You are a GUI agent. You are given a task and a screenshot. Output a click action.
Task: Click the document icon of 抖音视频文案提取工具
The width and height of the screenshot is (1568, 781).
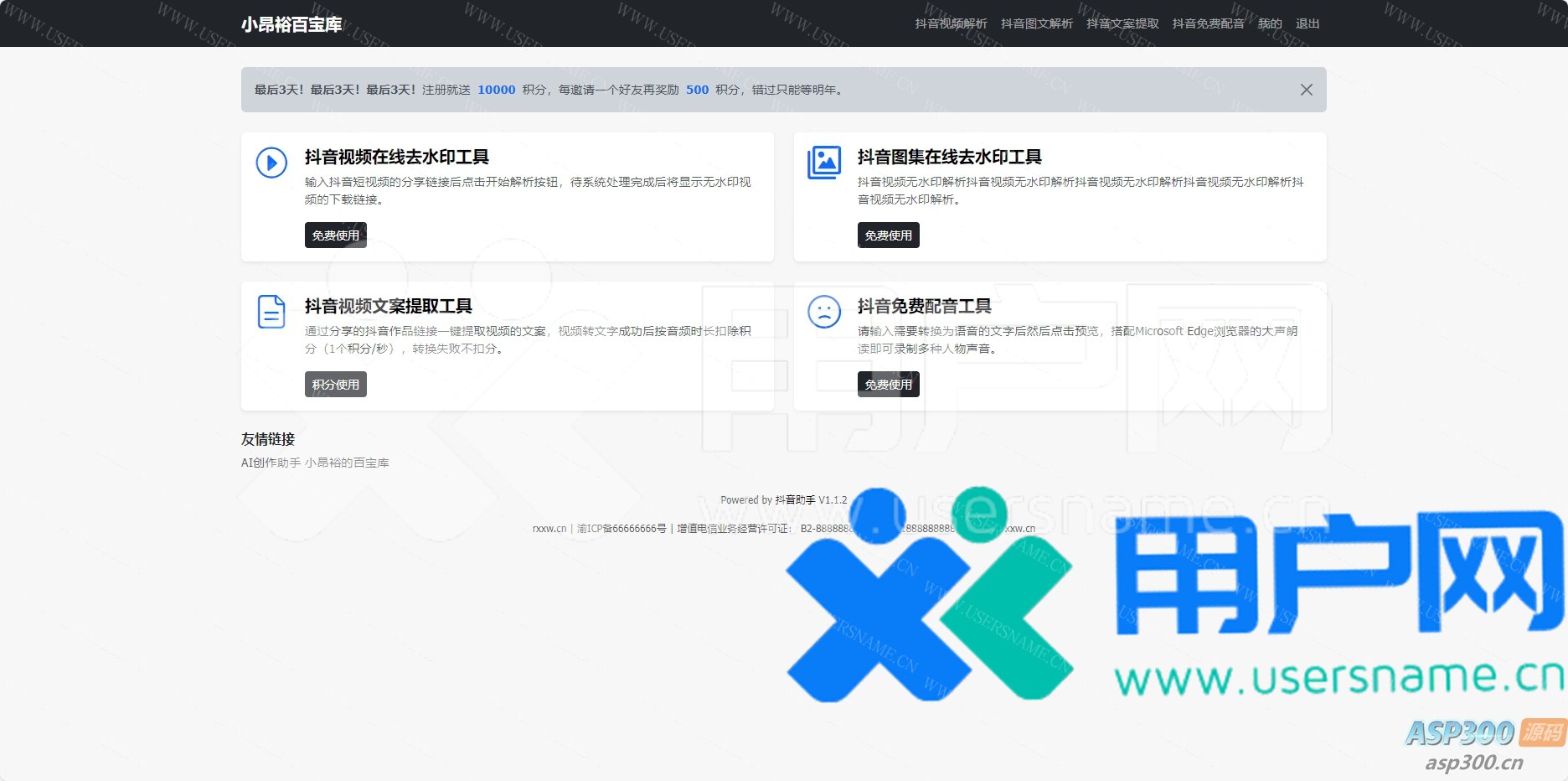[271, 312]
